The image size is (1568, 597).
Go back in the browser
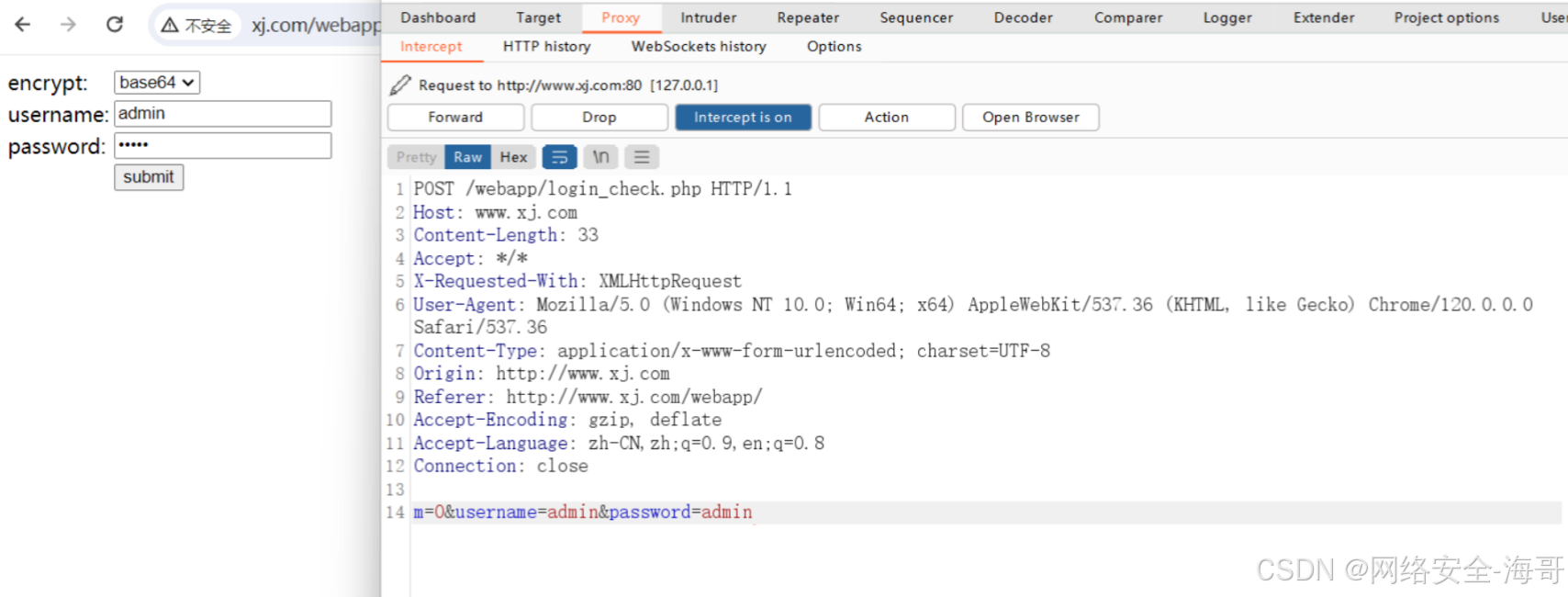pos(23,25)
